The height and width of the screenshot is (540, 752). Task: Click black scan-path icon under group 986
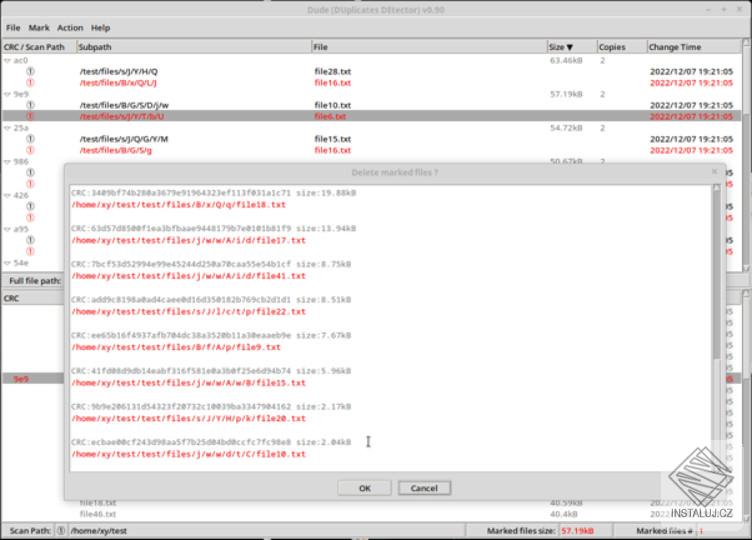(x=30, y=173)
